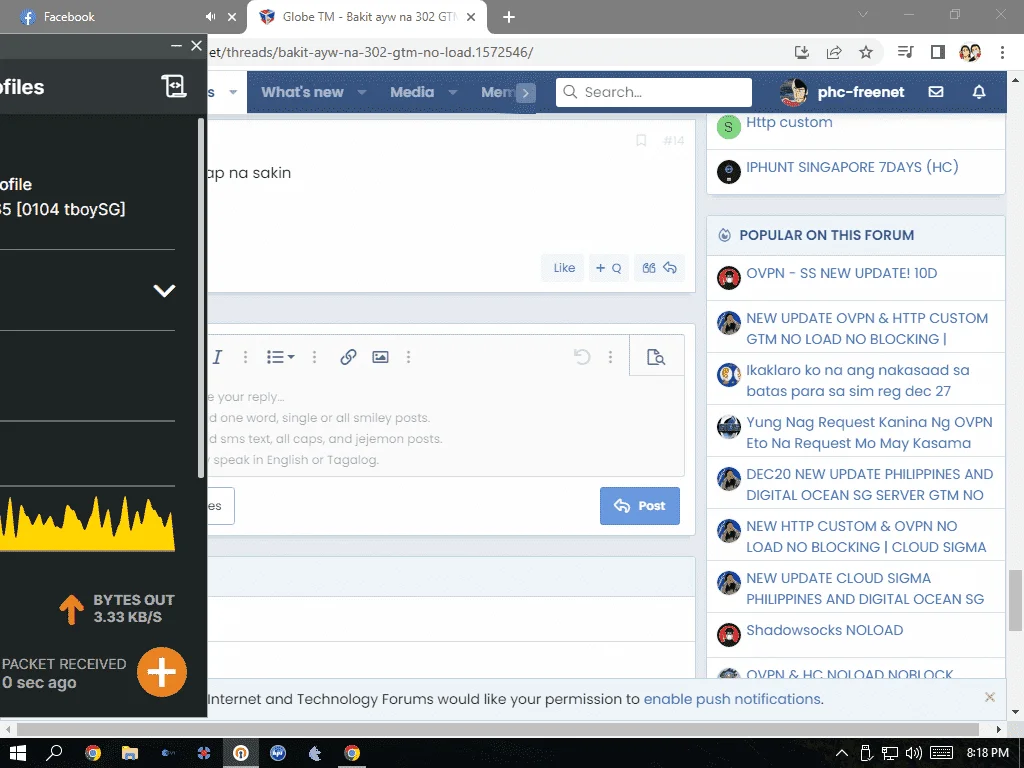Viewport: 1024px width, 768px height.
Task: Toggle italic formatting in the editor
Action: coord(217,357)
